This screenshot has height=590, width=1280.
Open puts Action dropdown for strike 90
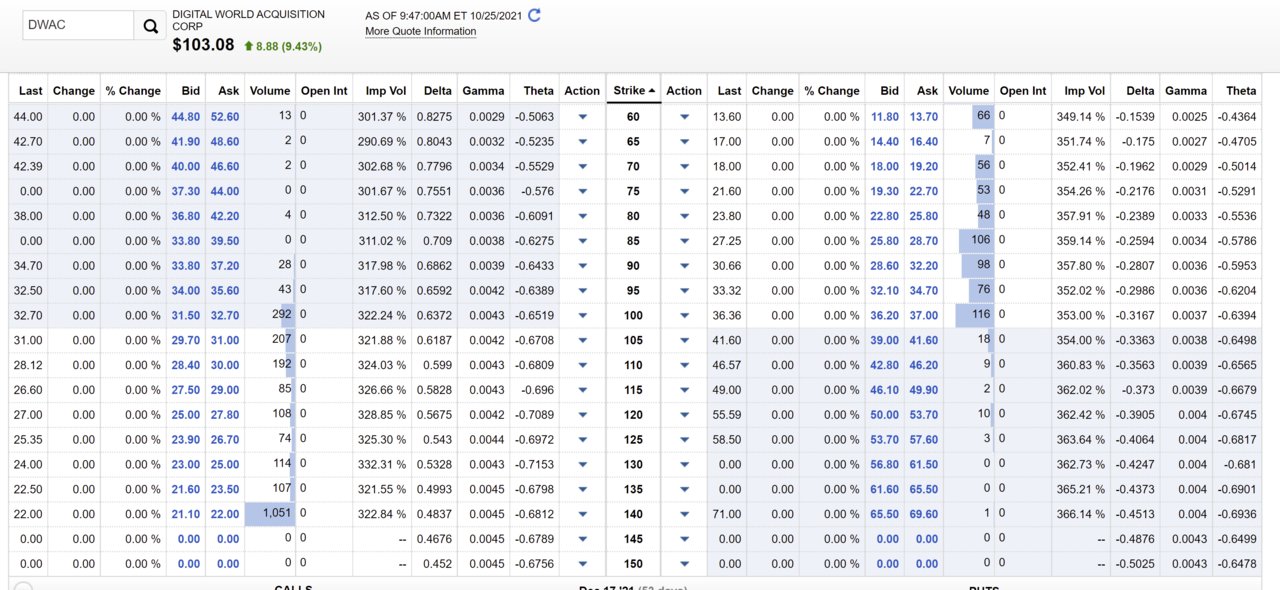684,266
